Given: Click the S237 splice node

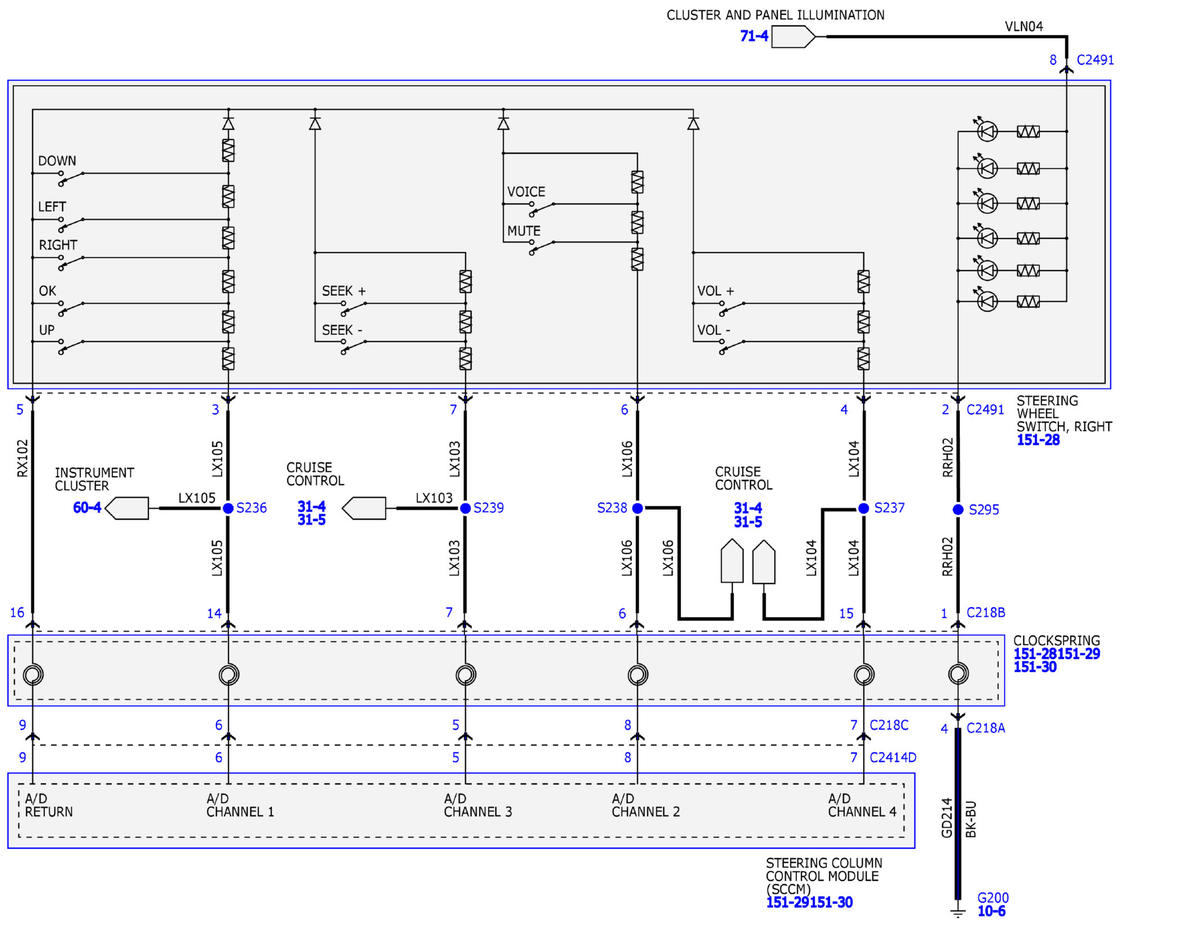Looking at the screenshot, I should coord(864,508).
